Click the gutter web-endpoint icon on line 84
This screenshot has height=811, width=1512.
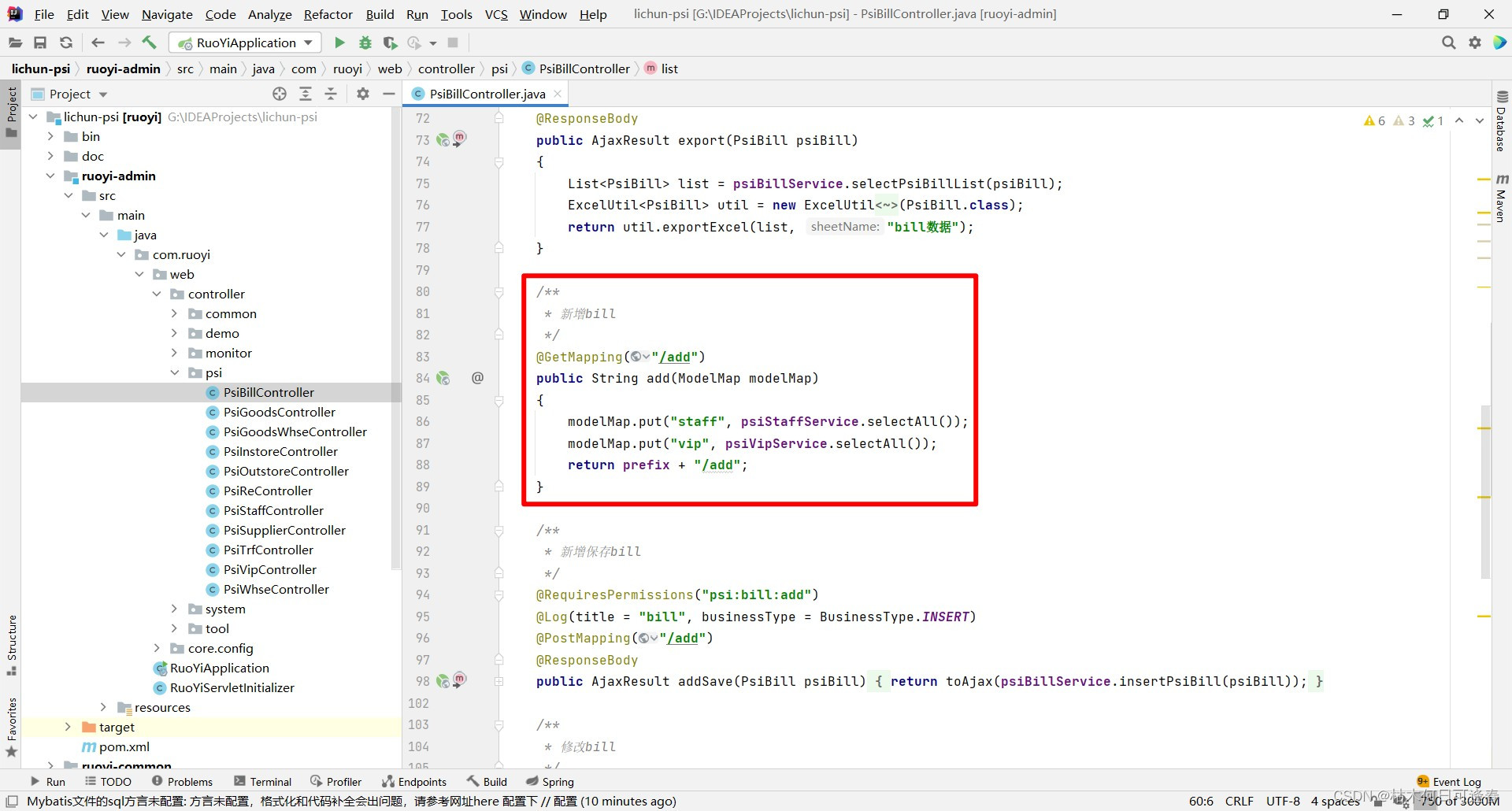(x=443, y=379)
